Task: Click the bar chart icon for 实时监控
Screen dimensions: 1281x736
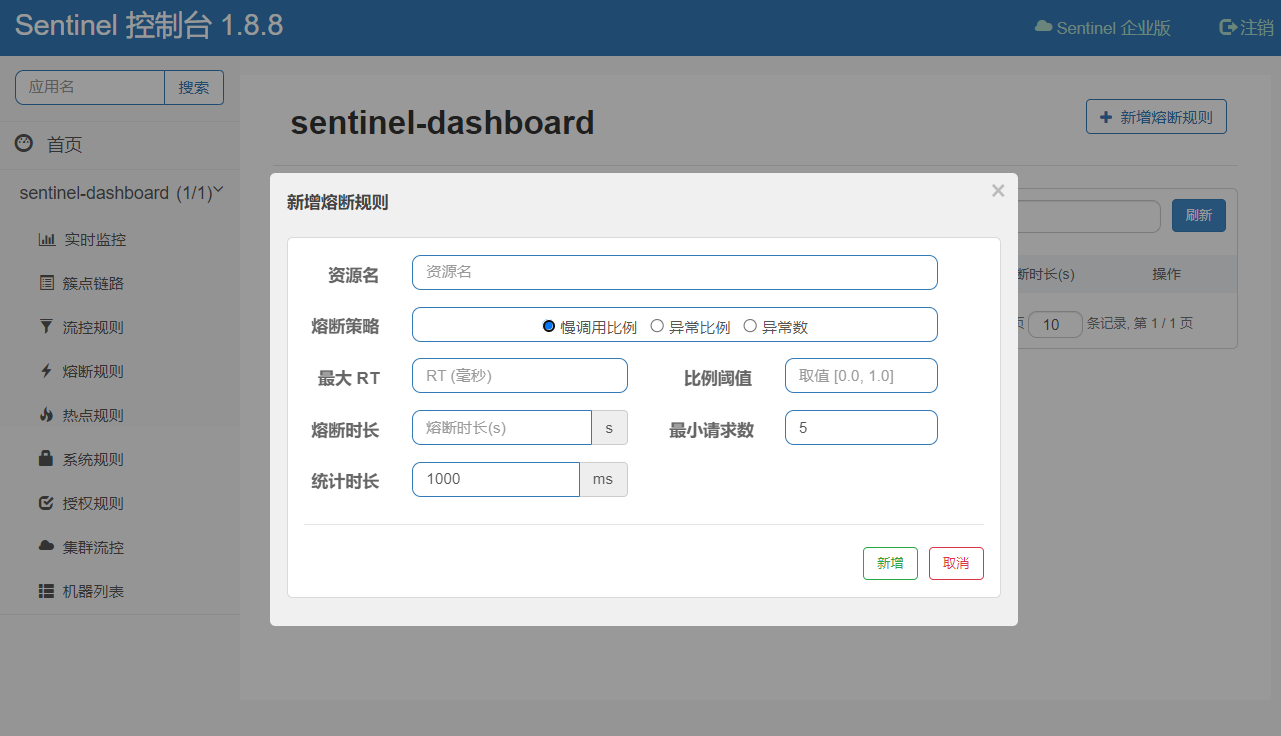Action: [x=46, y=240]
